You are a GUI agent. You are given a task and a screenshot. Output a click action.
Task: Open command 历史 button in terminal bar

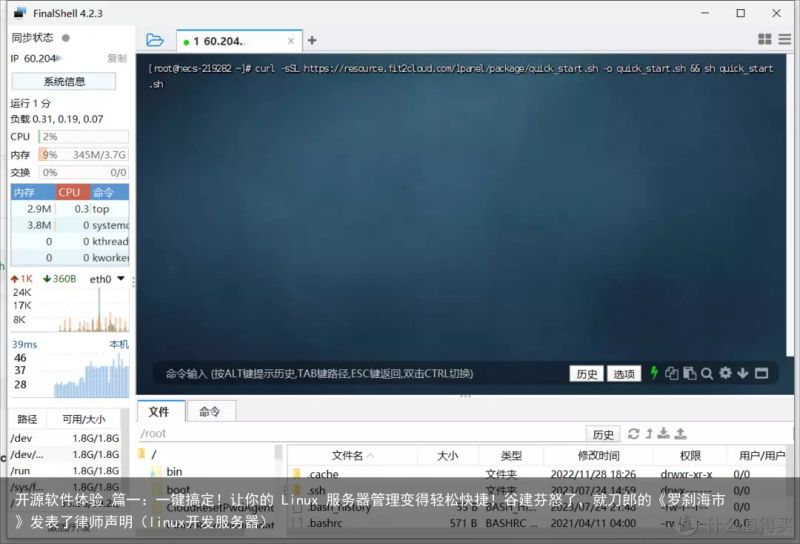click(x=586, y=374)
